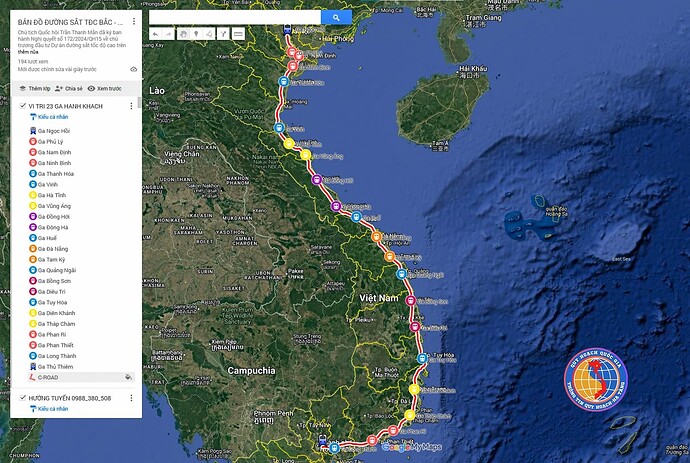Screen dimensions: 690x463
Task: Click Xem trước preview eye button
Action: [x=104, y=88]
